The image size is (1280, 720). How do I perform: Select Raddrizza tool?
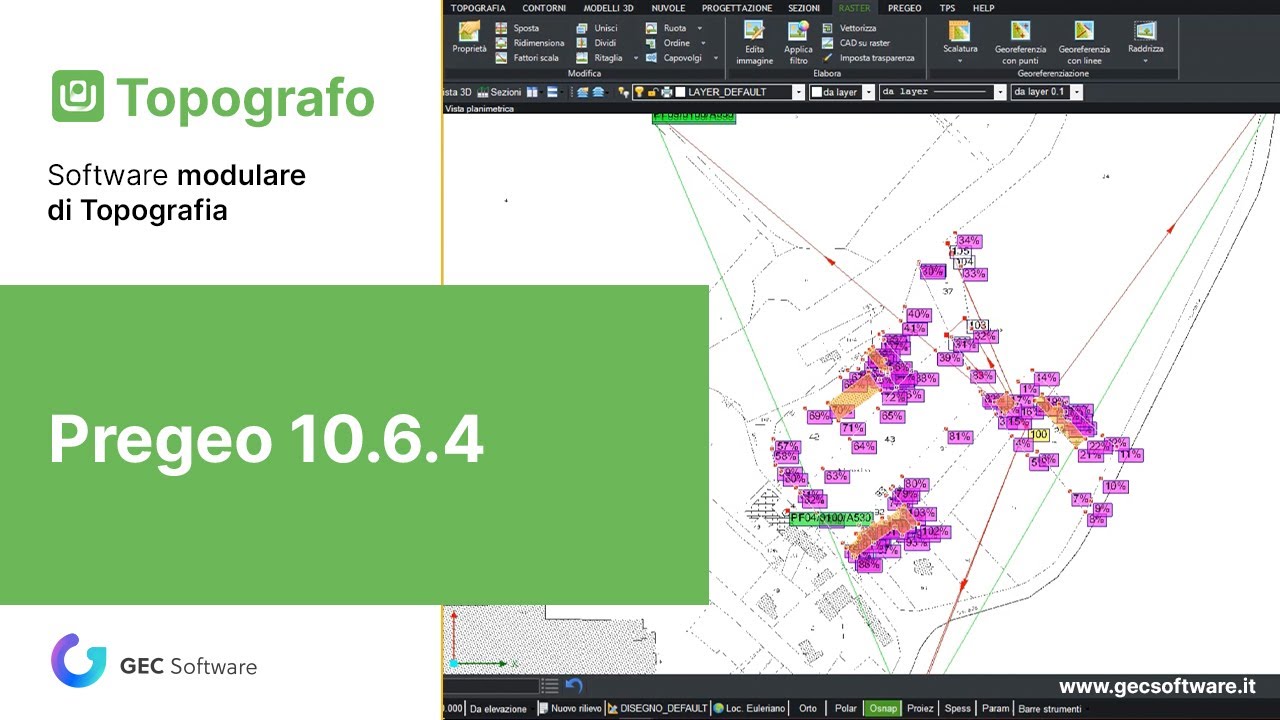tap(1145, 42)
